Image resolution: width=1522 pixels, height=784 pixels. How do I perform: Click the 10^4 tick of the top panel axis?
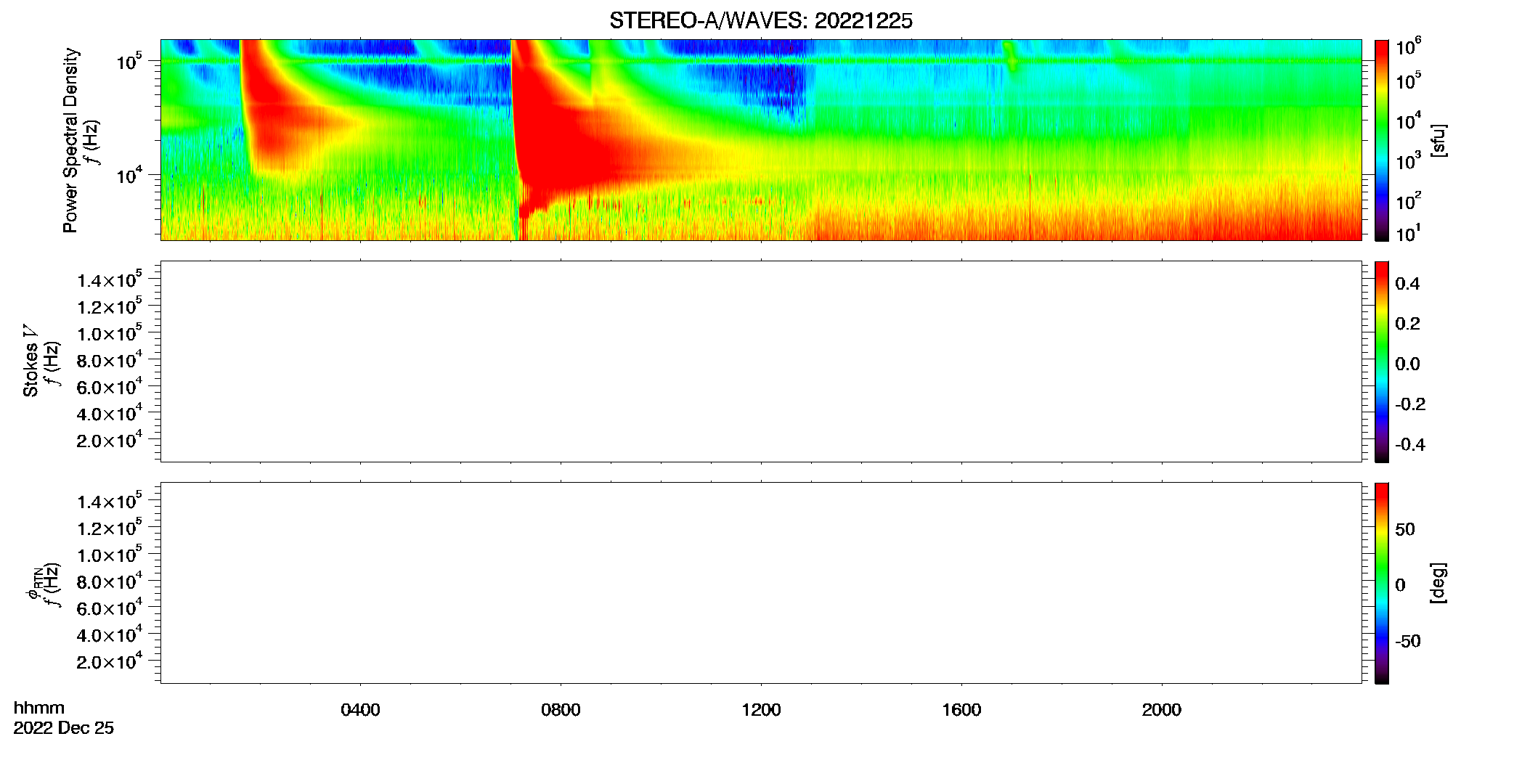[129, 175]
